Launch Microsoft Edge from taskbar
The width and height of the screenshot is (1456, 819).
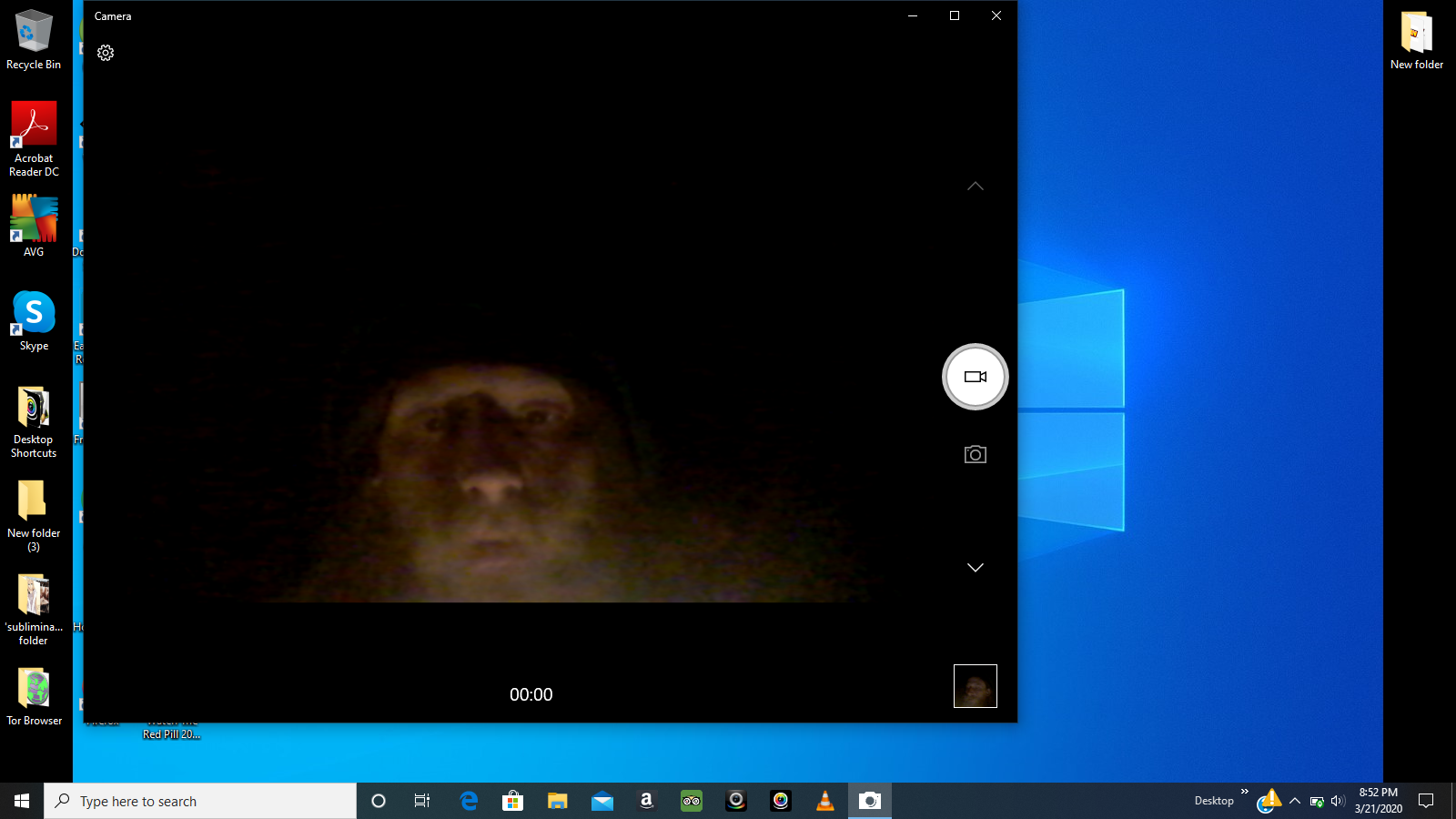pos(469,801)
